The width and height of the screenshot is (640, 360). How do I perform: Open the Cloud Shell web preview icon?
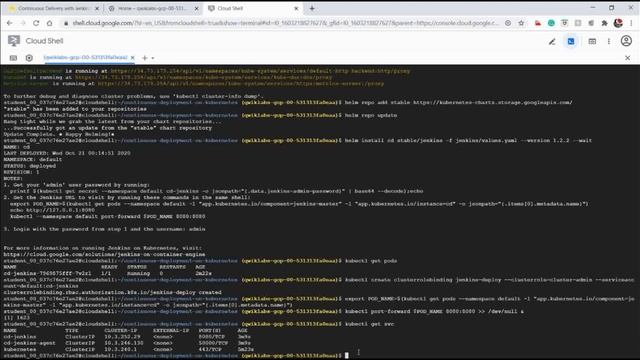tap(592, 41)
